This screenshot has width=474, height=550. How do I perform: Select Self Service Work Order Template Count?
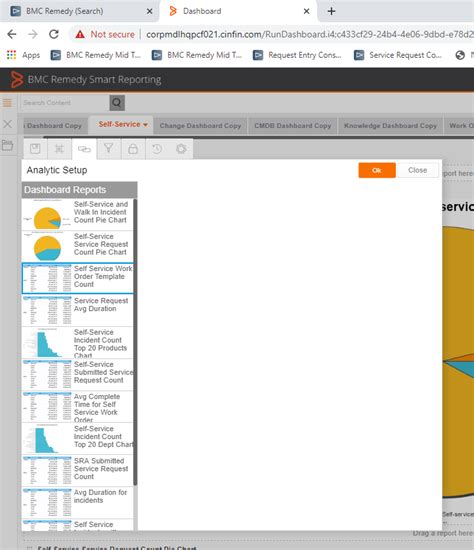(78, 279)
